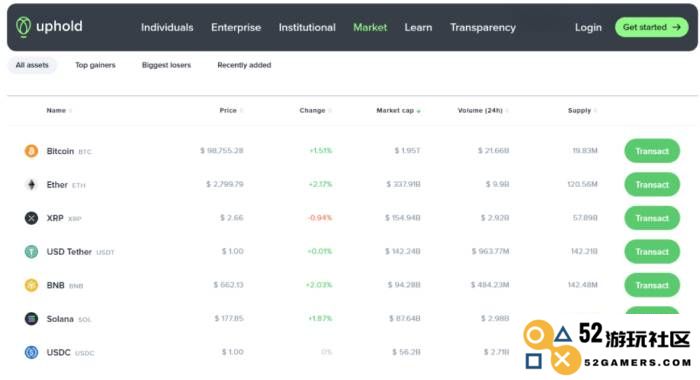Open the XRP coin icon
Viewport: 700px width, 380px height.
[x=31, y=218]
